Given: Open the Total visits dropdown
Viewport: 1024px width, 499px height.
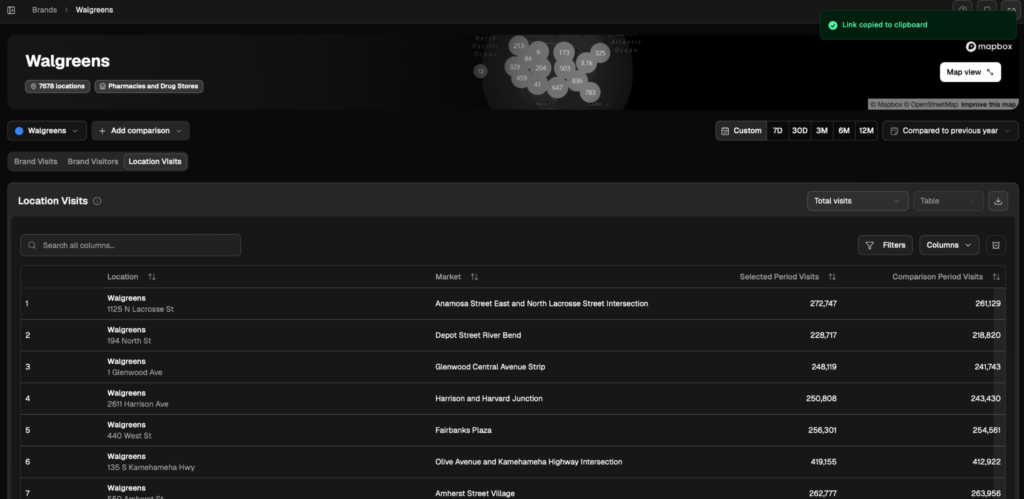Looking at the screenshot, I should [x=857, y=201].
